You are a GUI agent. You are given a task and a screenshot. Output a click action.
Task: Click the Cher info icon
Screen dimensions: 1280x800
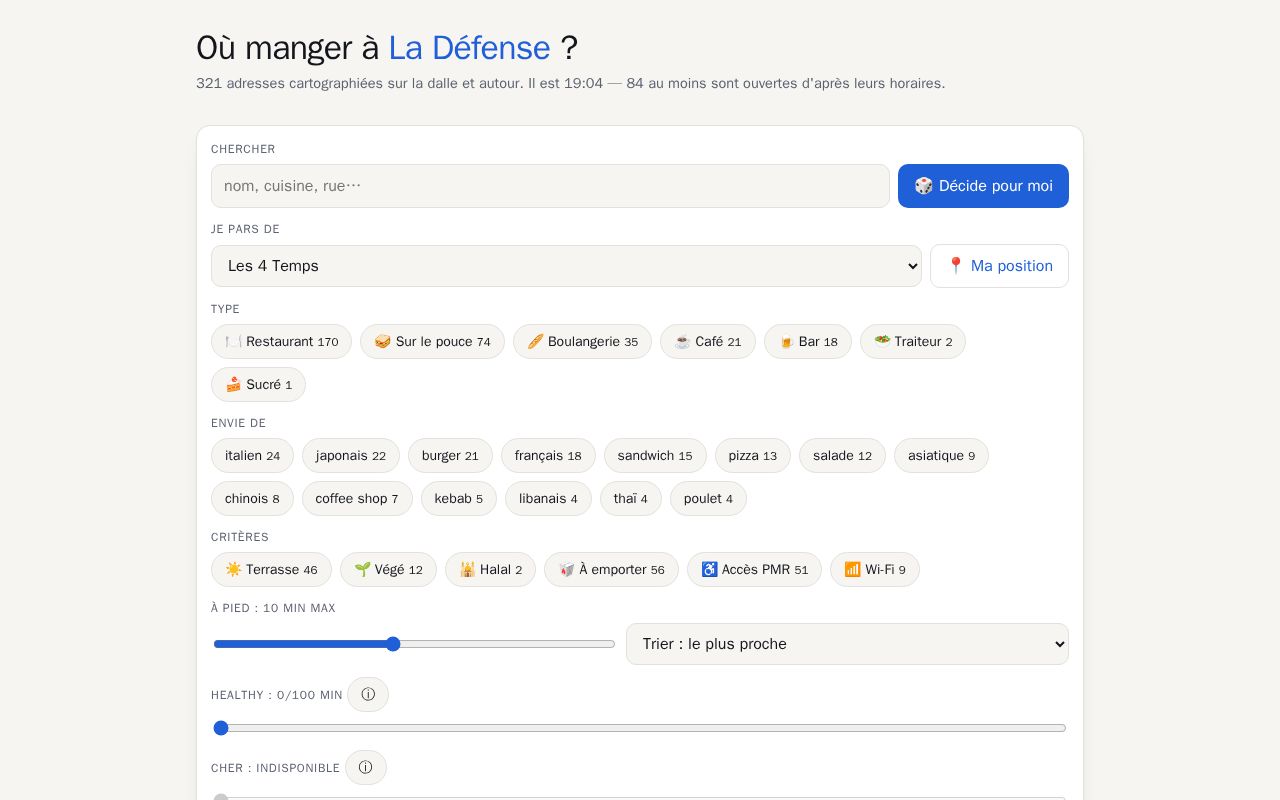(x=366, y=767)
